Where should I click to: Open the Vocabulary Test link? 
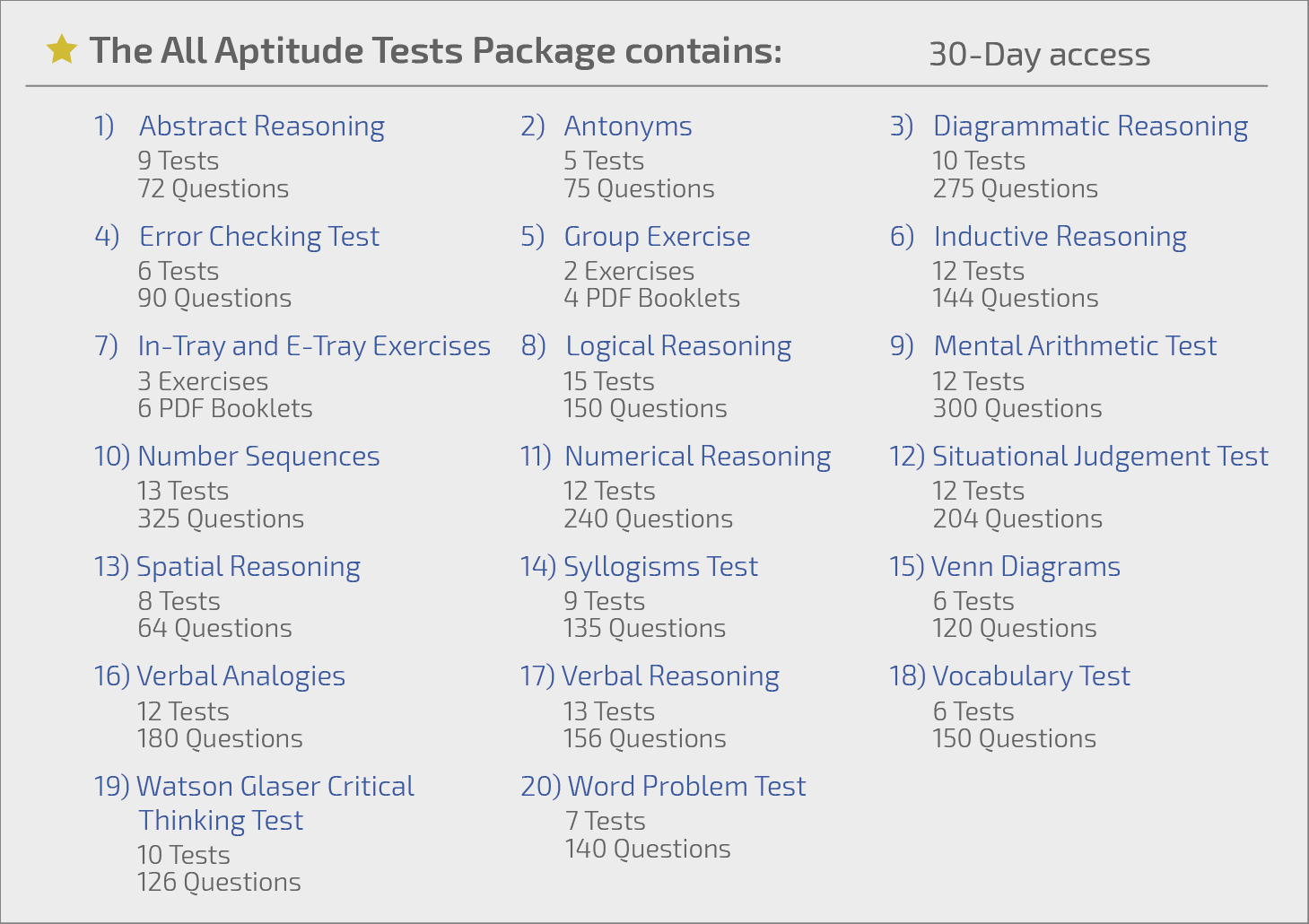click(x=1031, y=676)
